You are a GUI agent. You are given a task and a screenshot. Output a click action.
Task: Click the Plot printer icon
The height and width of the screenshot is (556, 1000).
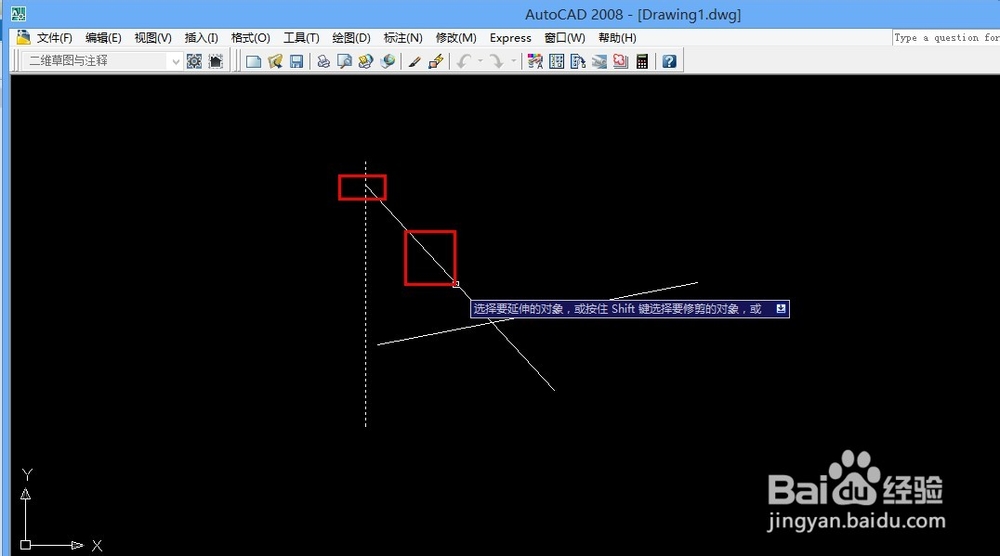(323, 61)
